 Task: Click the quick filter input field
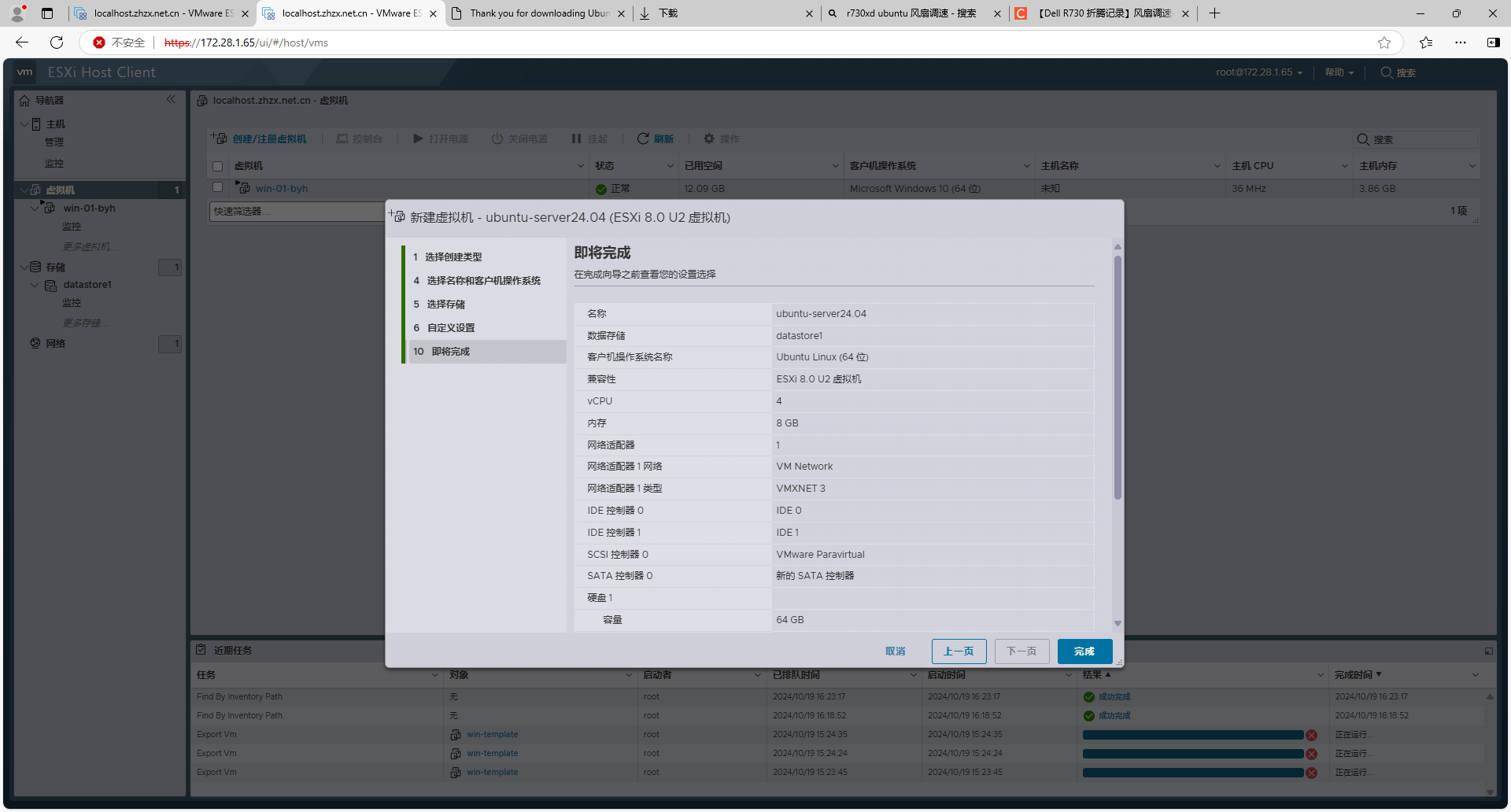click(296, 212)
